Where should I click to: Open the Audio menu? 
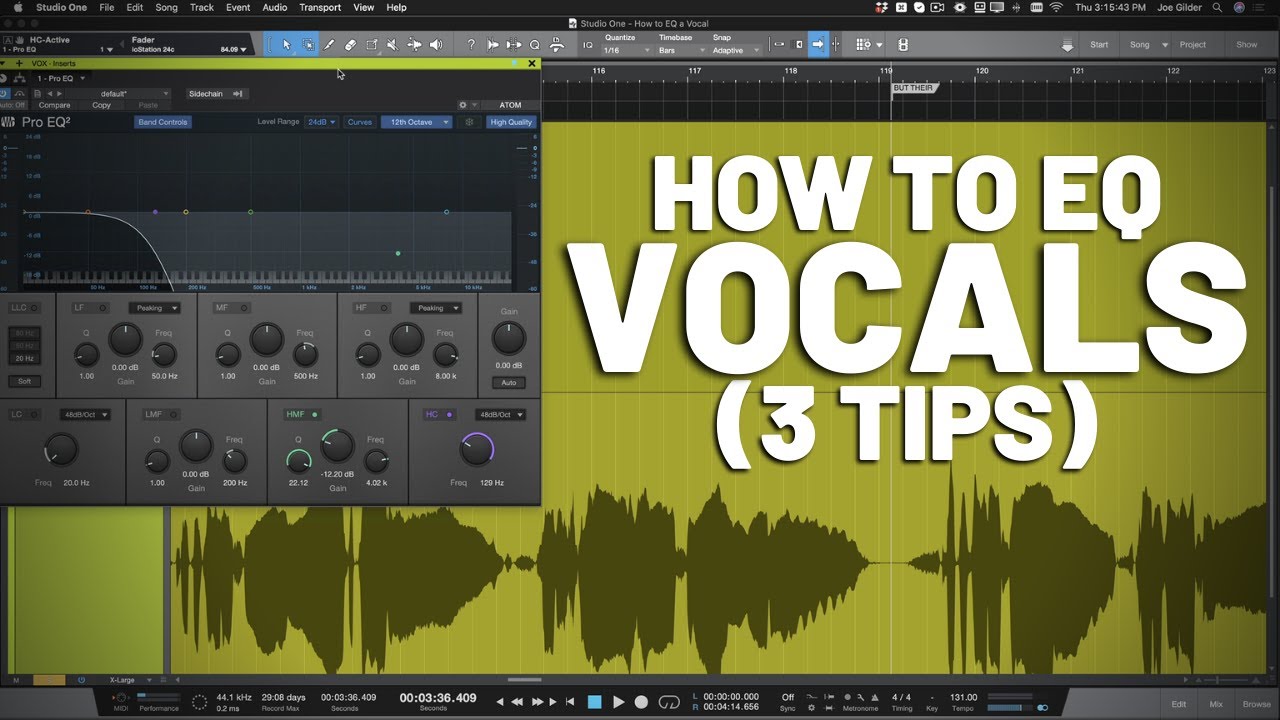coord(275,7)
